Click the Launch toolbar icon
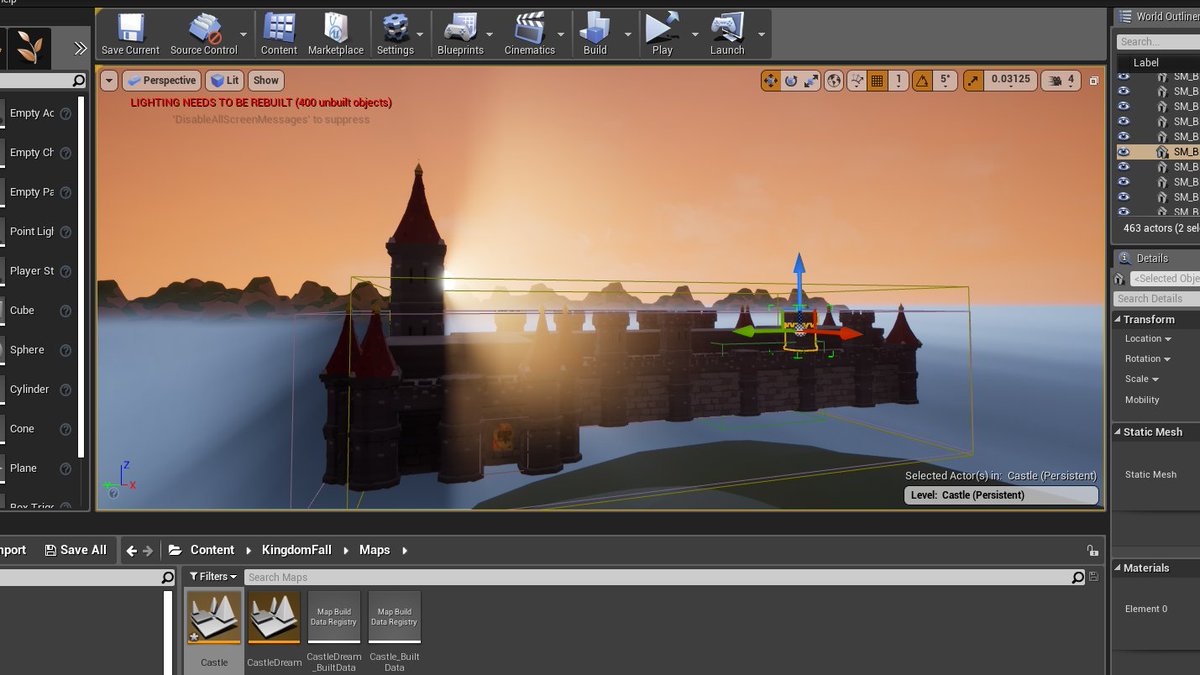Image resolution: width=1200 pixels, height=675 pixels. pyautogui.click(x=727, y=28)
